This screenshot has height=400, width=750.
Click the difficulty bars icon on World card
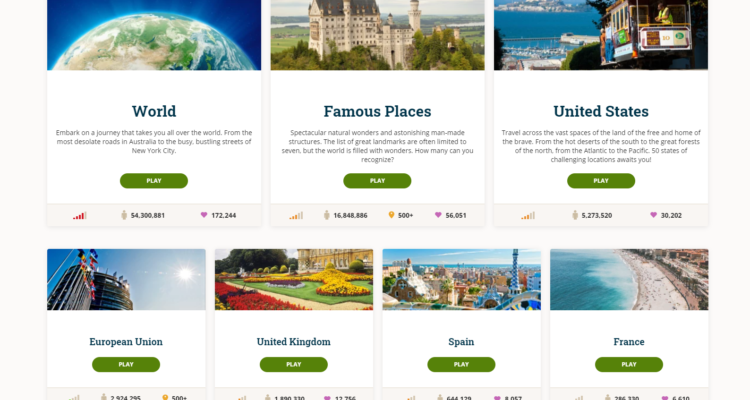80,216
